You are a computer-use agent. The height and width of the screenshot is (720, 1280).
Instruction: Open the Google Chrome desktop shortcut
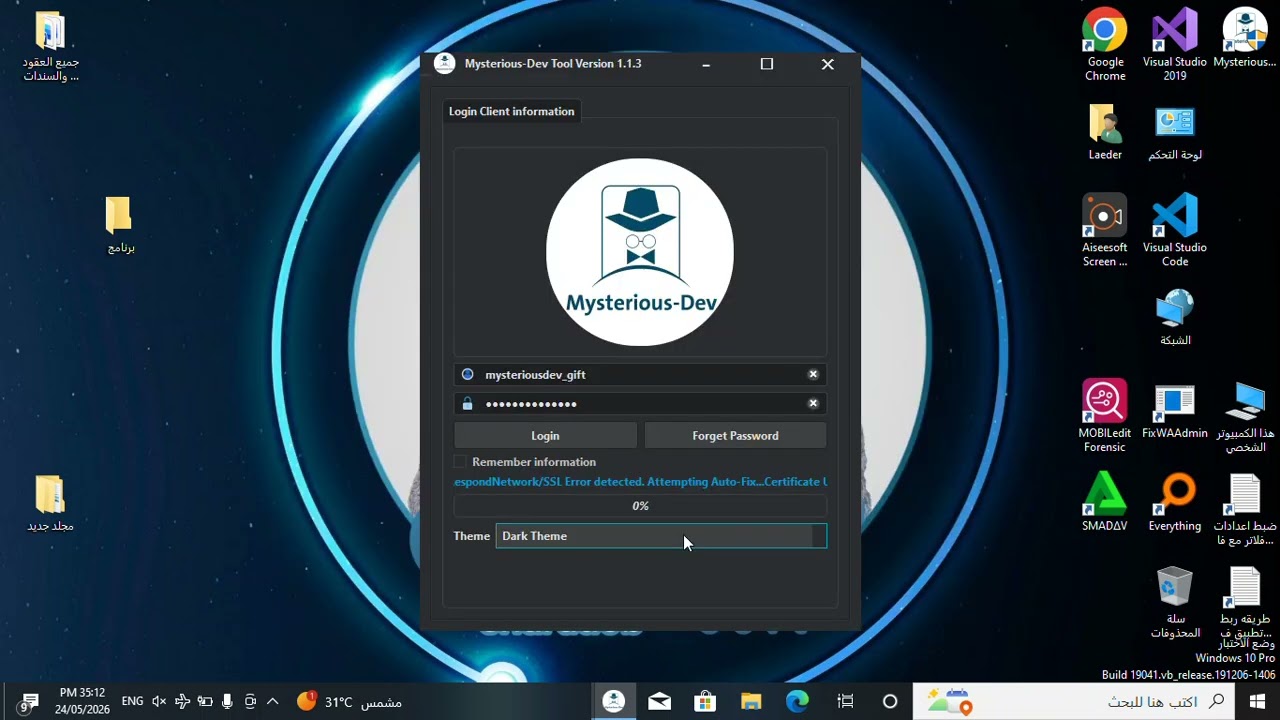pos(1105,46)
